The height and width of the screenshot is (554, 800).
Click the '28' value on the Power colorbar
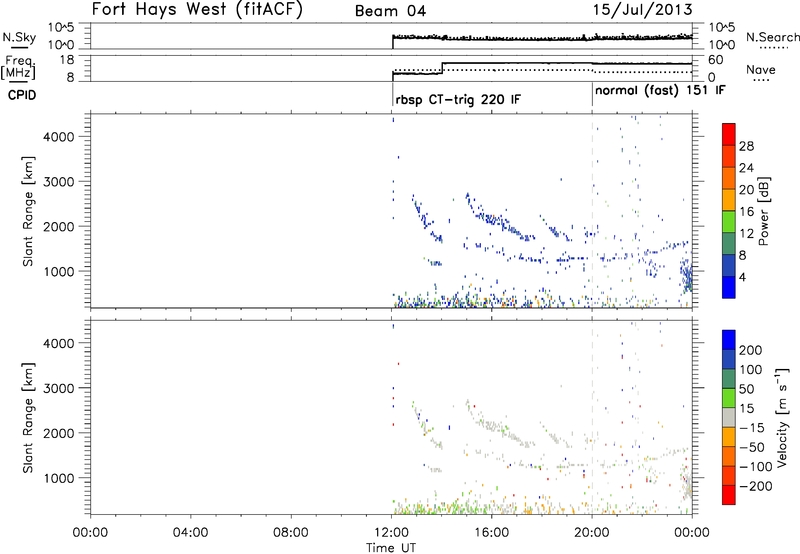[746, 146]
